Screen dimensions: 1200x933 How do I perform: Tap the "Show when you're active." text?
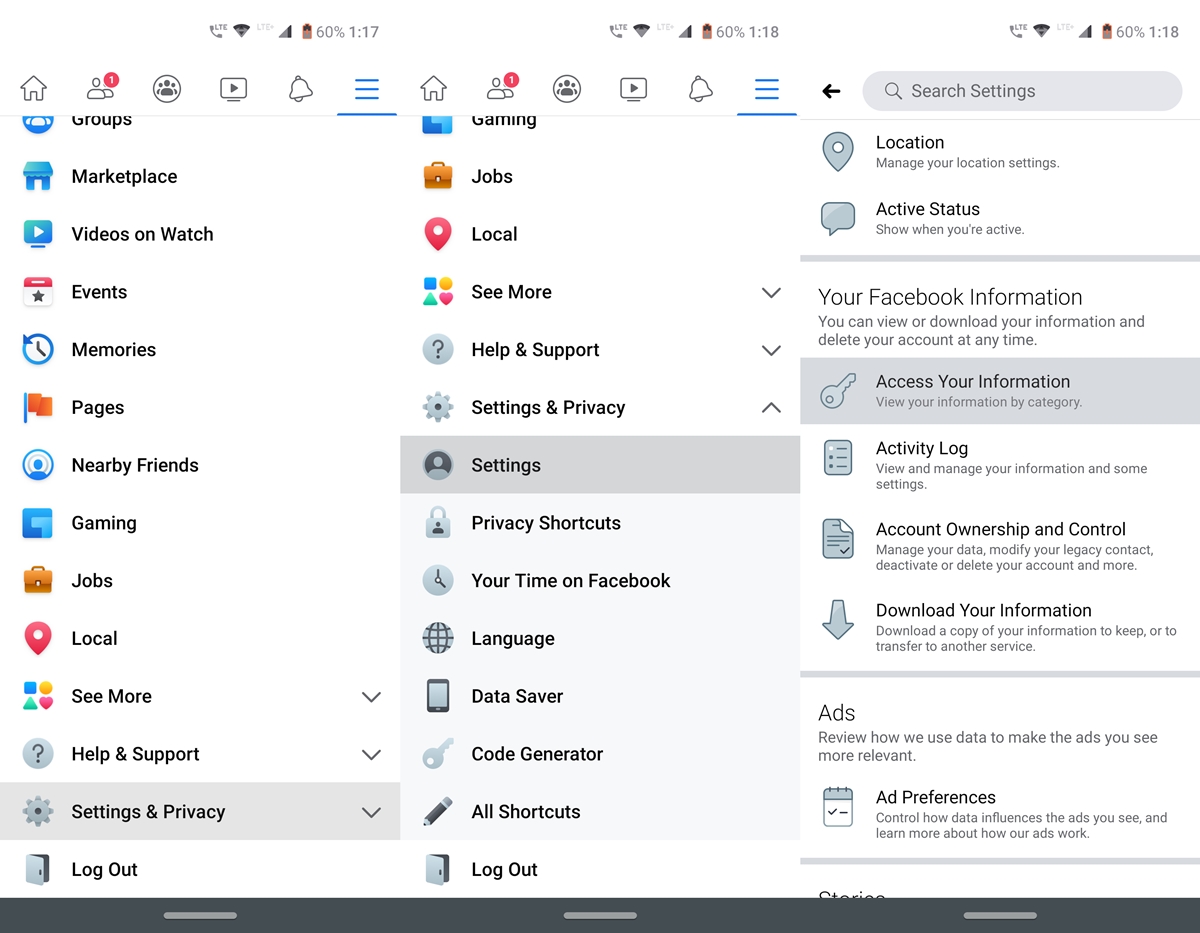[x=950, y=230]
